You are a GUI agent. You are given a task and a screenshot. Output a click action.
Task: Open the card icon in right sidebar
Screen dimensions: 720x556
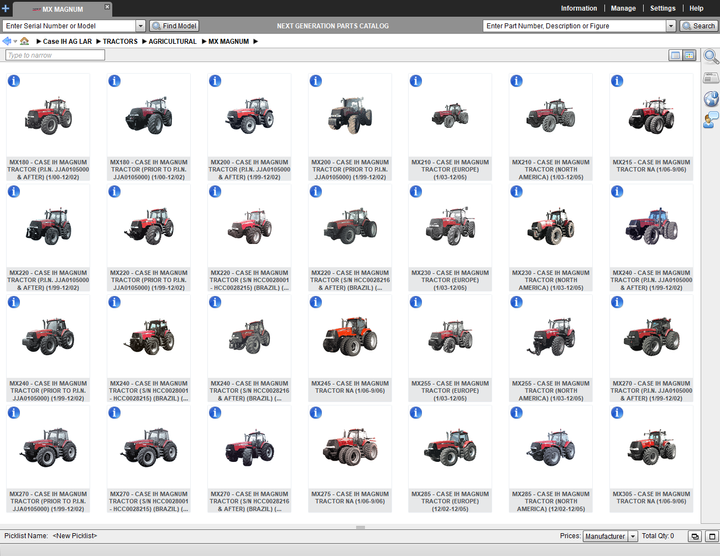[711, 78]
